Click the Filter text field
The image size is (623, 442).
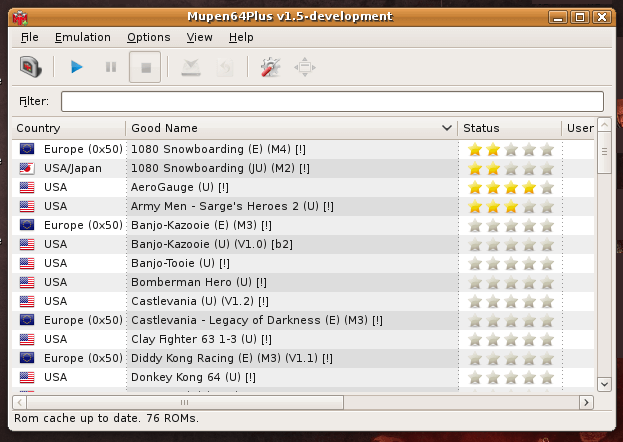332,101
